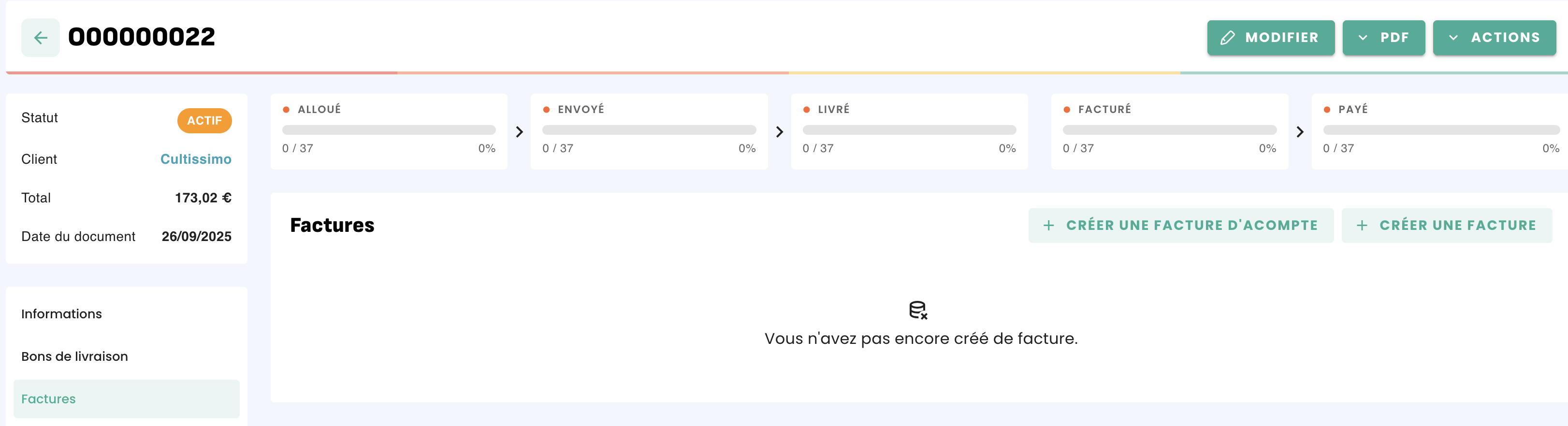Viewport: 1568px width, 426px height.
Task: Click the pencil icon on Modifier button
Action: tap(1228, 38)
